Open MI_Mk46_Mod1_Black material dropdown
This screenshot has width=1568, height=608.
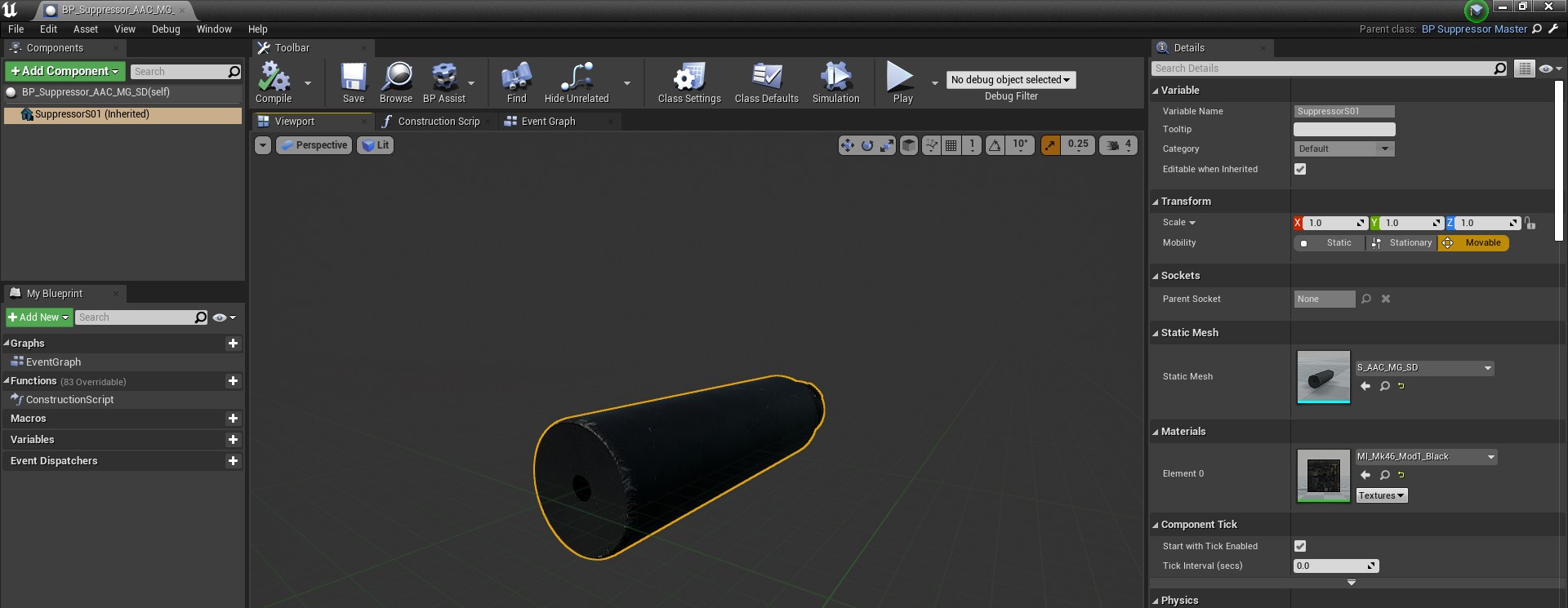tap(1426, 457)
